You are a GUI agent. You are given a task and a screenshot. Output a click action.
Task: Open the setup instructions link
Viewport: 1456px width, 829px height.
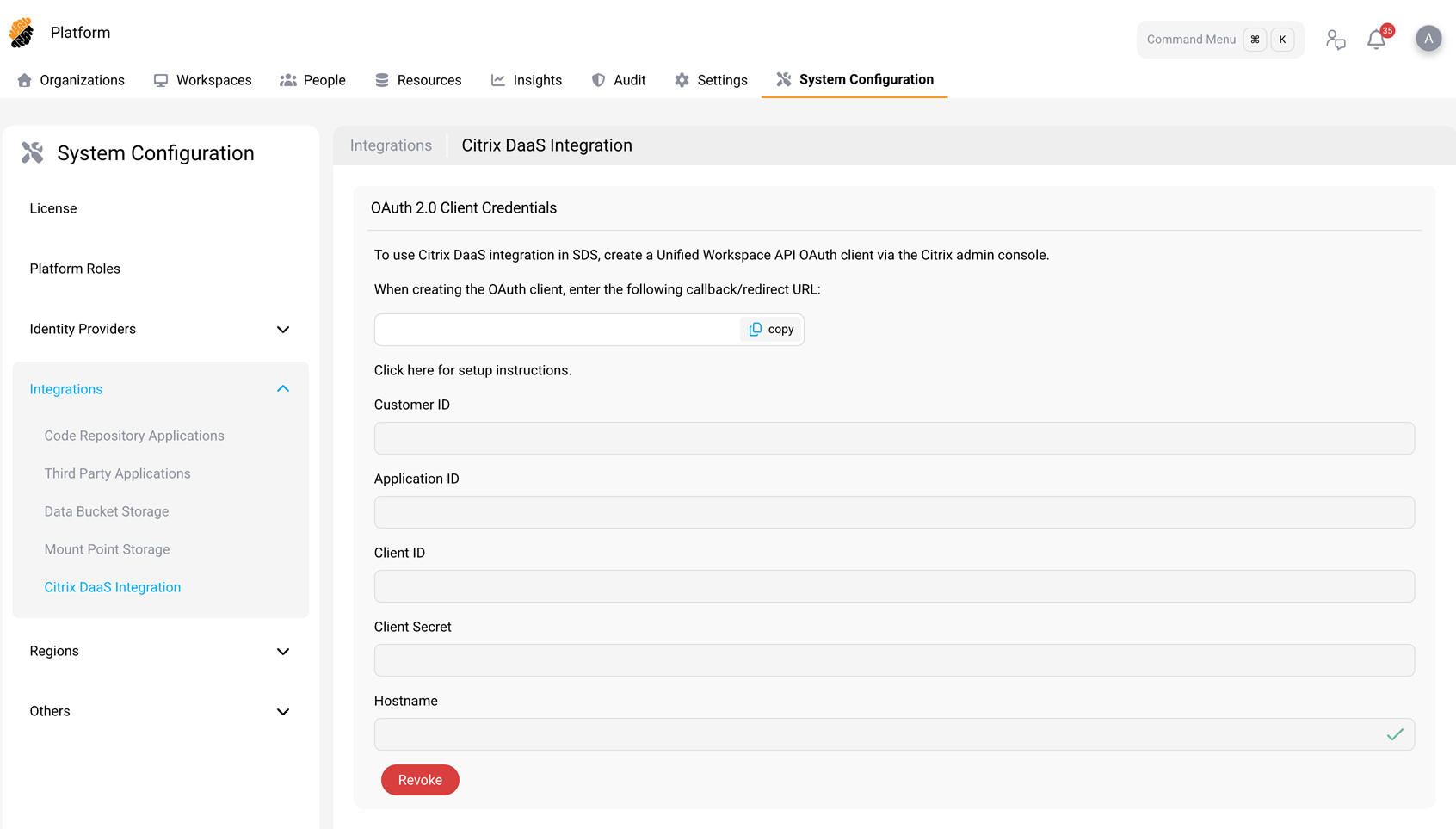coord(472,370)
